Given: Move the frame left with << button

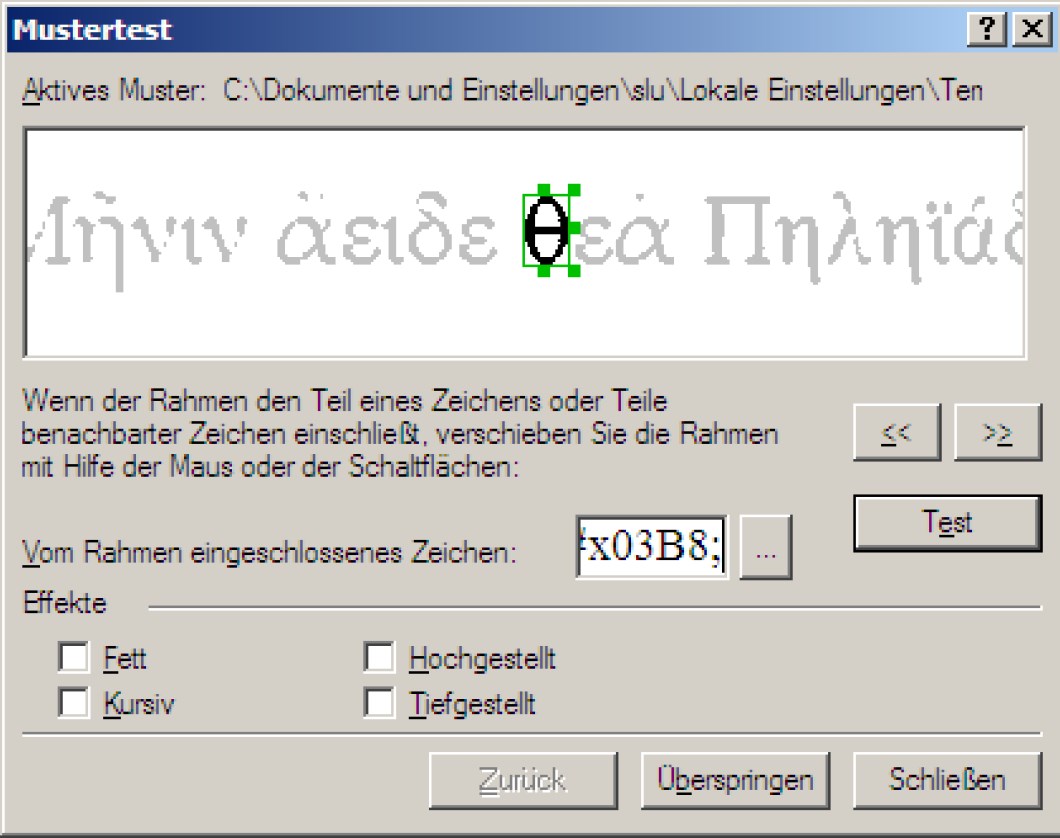Looking at the screenshot, I should (897, 433).
